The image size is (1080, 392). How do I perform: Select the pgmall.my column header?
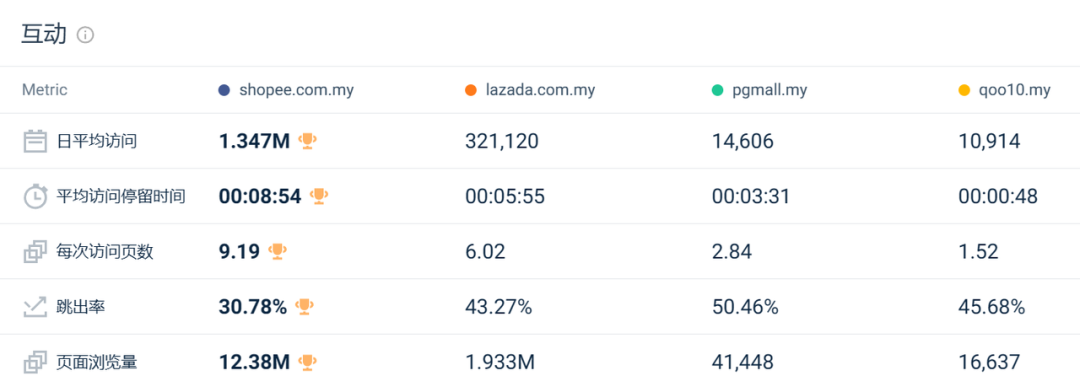759,90
